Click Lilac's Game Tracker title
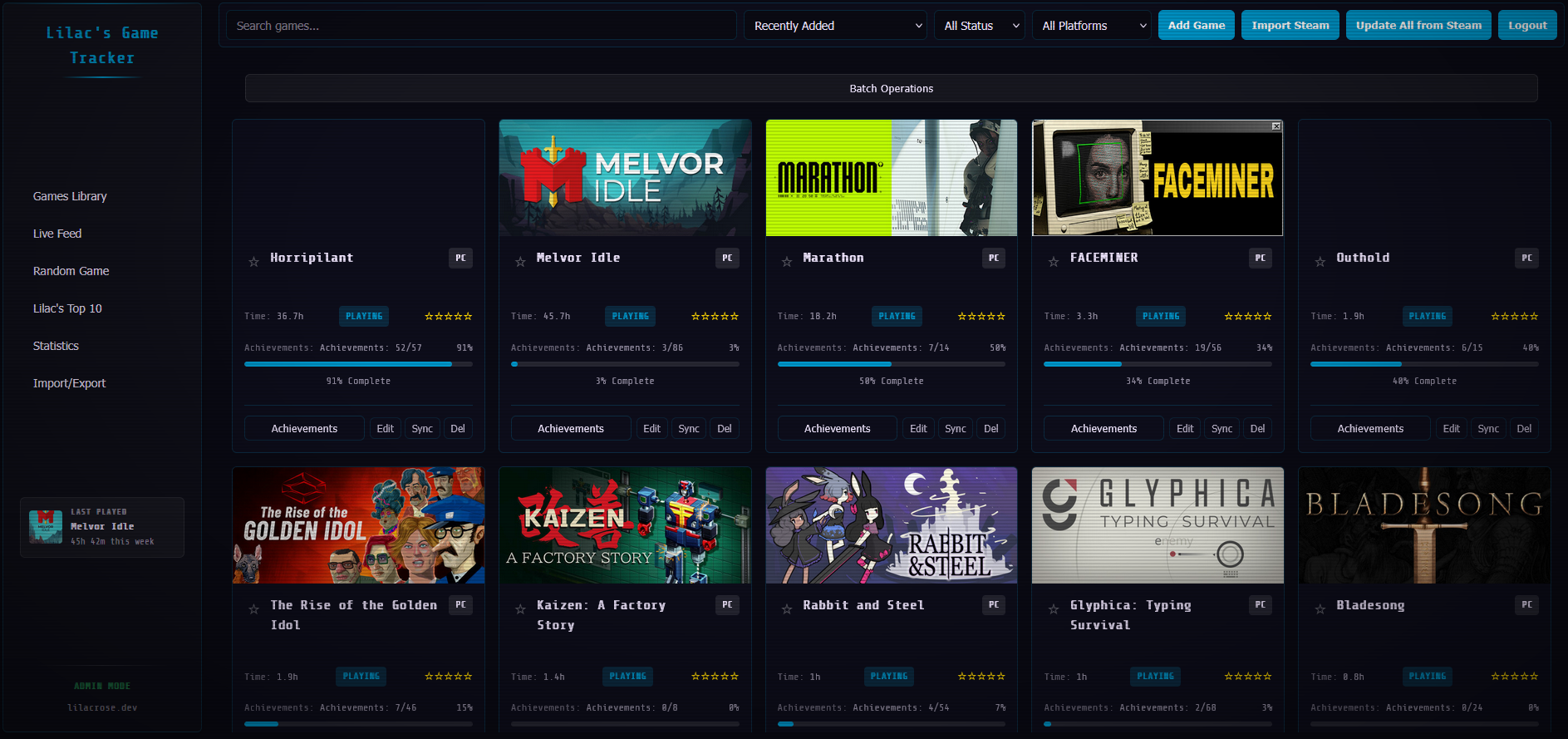 point(102,45)
